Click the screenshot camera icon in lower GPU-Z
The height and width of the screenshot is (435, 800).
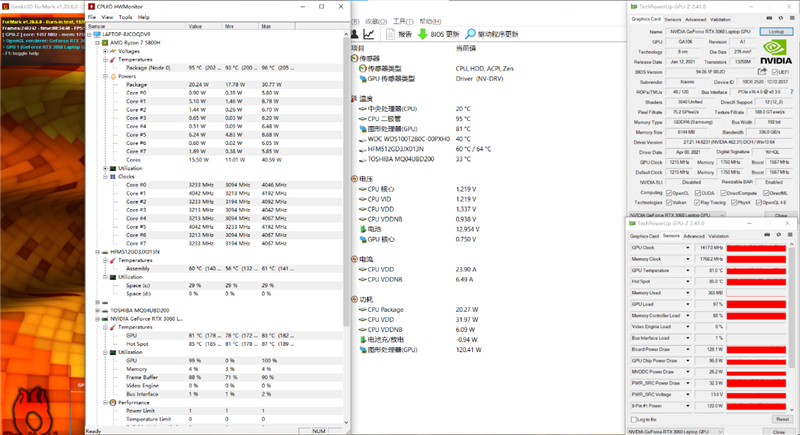(767, 235)
